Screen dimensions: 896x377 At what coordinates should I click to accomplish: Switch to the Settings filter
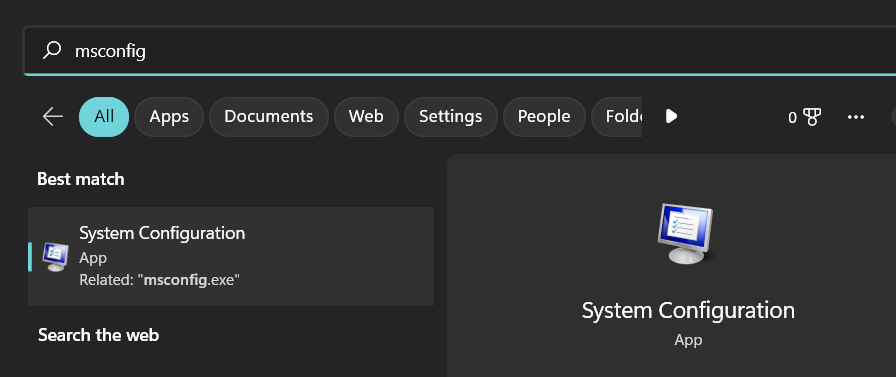click(450, 117)
